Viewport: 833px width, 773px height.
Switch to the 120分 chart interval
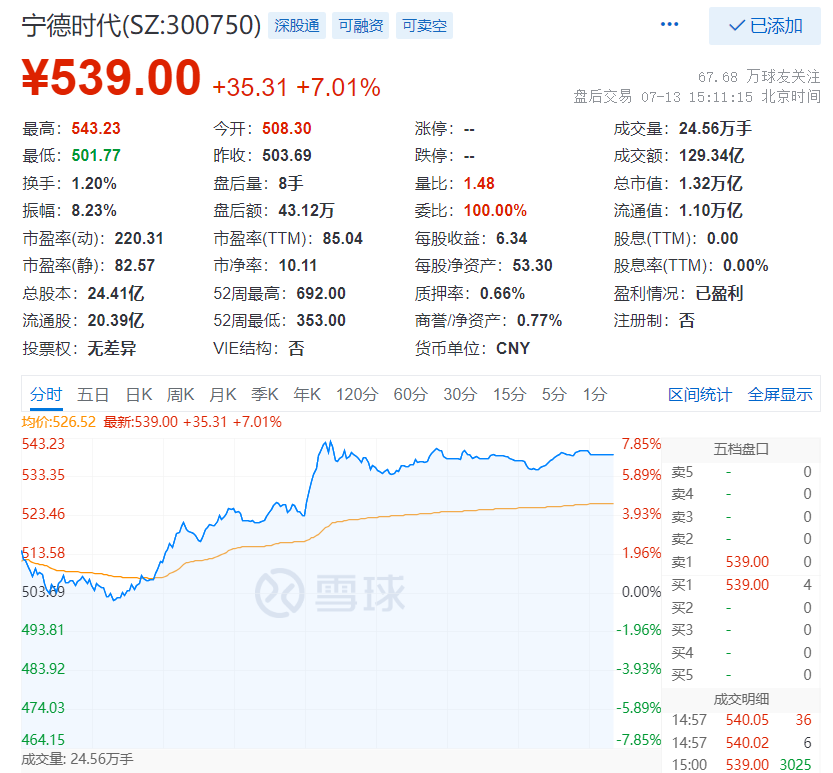(356, 394)
